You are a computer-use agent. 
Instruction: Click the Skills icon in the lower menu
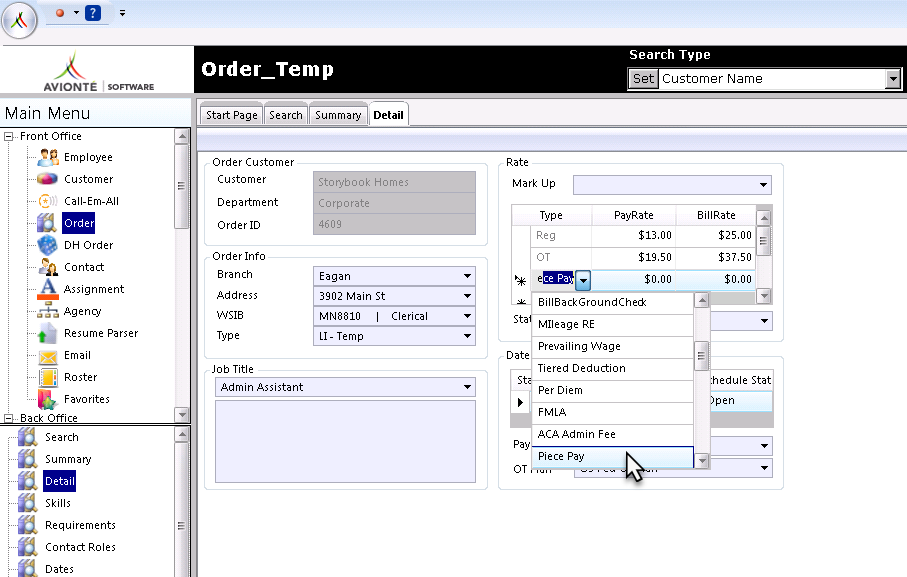(27, 503)
